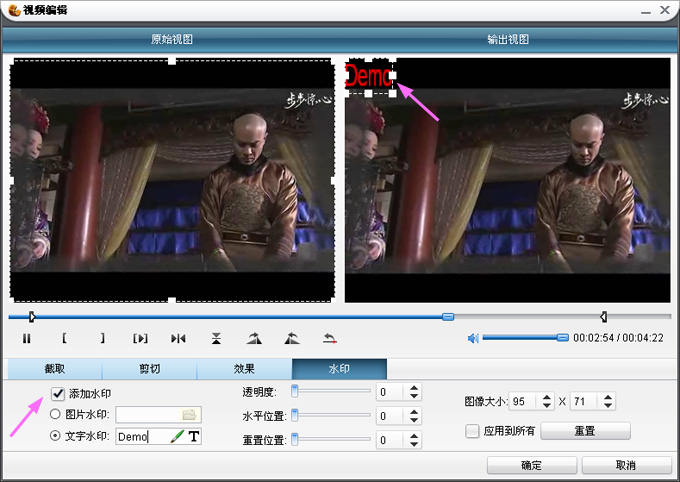Click the trim end marker on timeline
This screenshot has width=680, height=482.
pos(603,317)
